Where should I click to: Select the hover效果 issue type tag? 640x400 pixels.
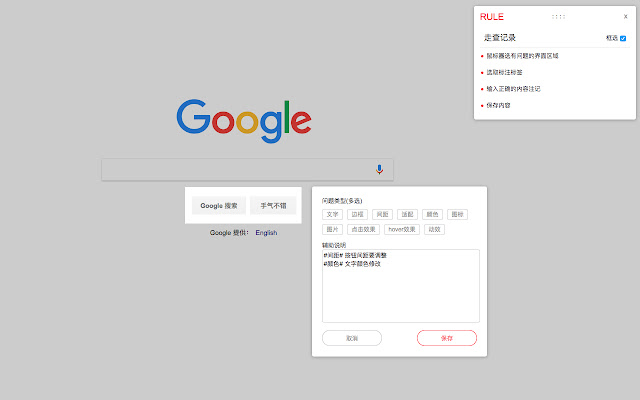(402, 229)
